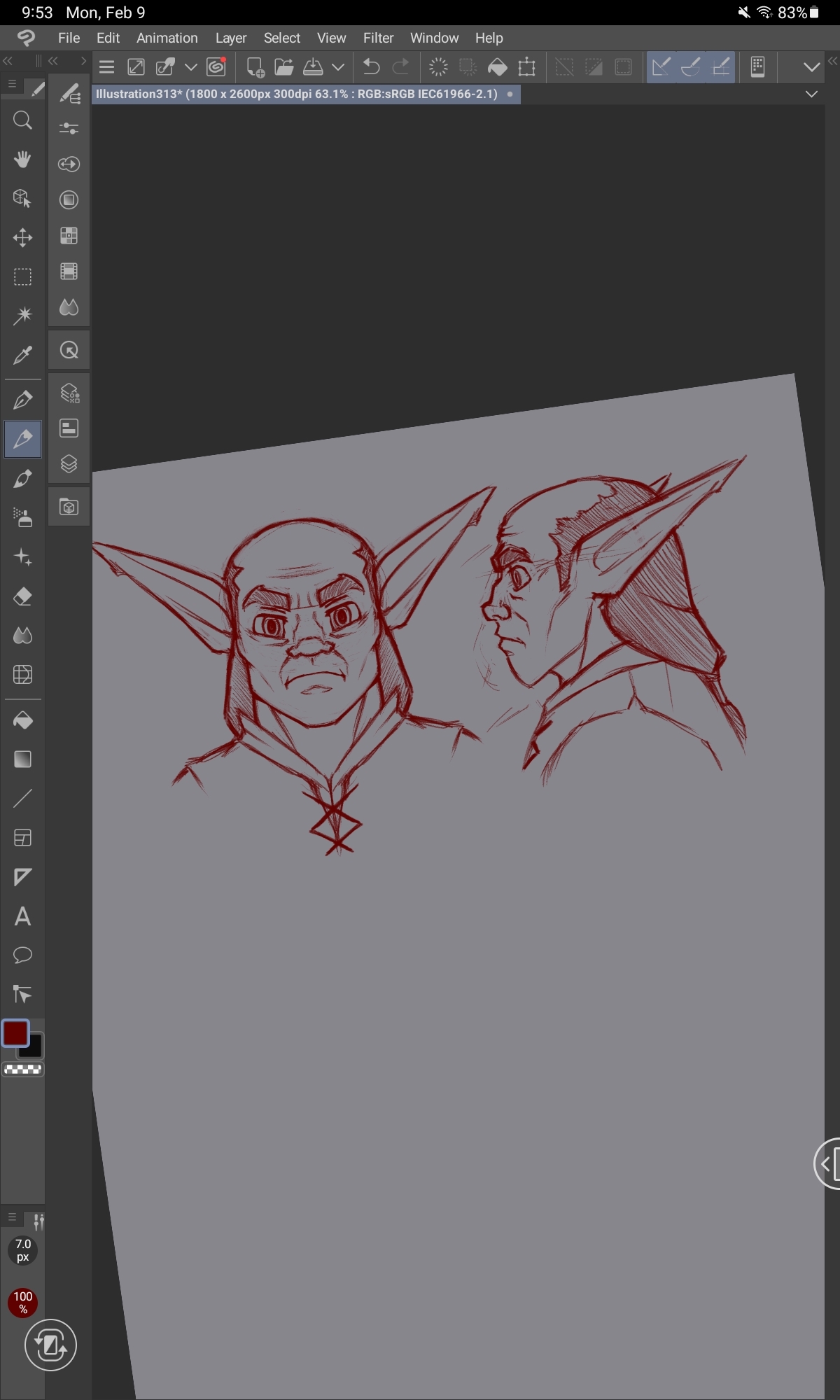Open the Animation menu
Screen dimensions: 840x1400
pos(167,38)
